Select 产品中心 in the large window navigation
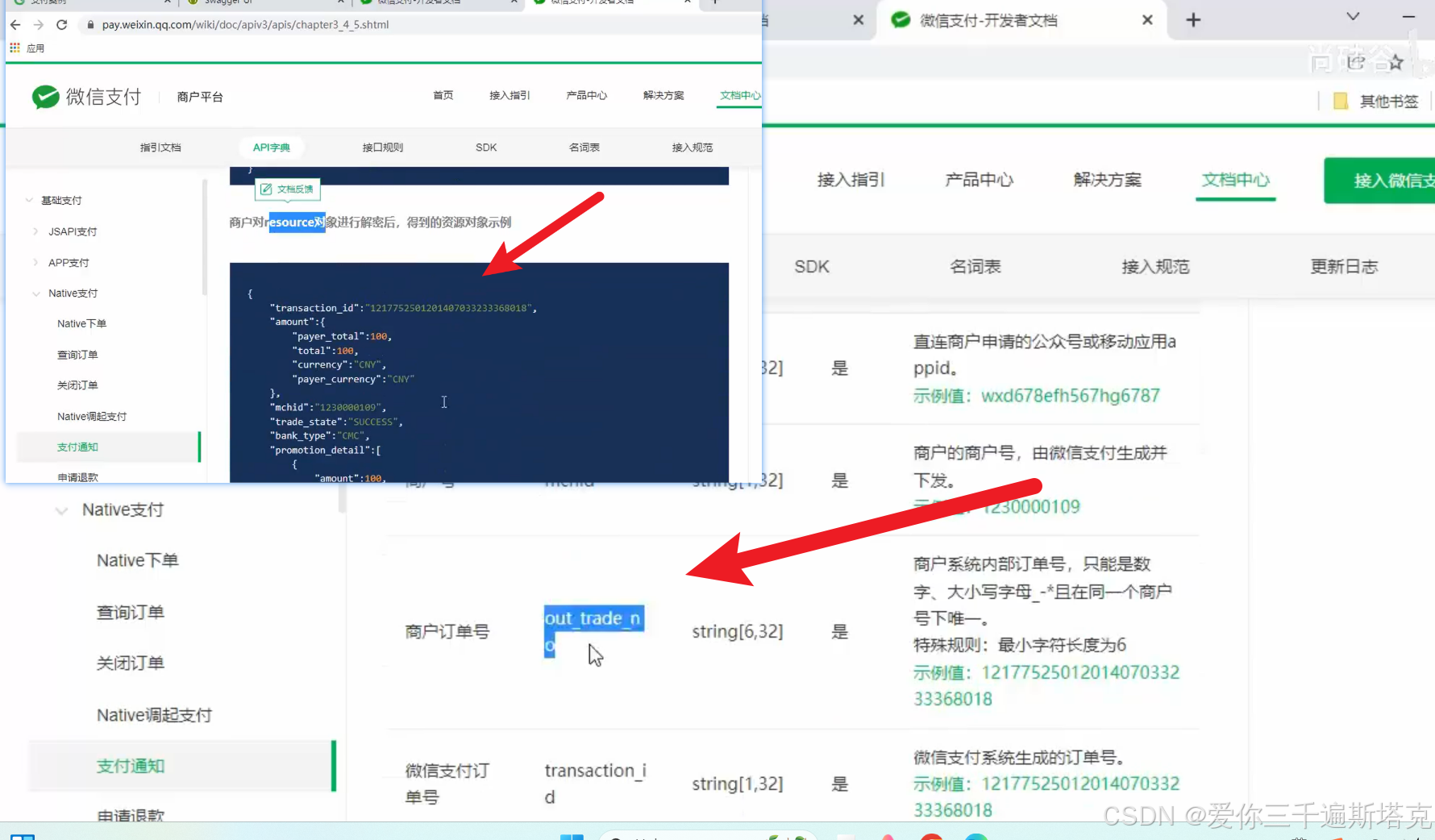Screen dimensions: 1435x840 tap(979, 180)
